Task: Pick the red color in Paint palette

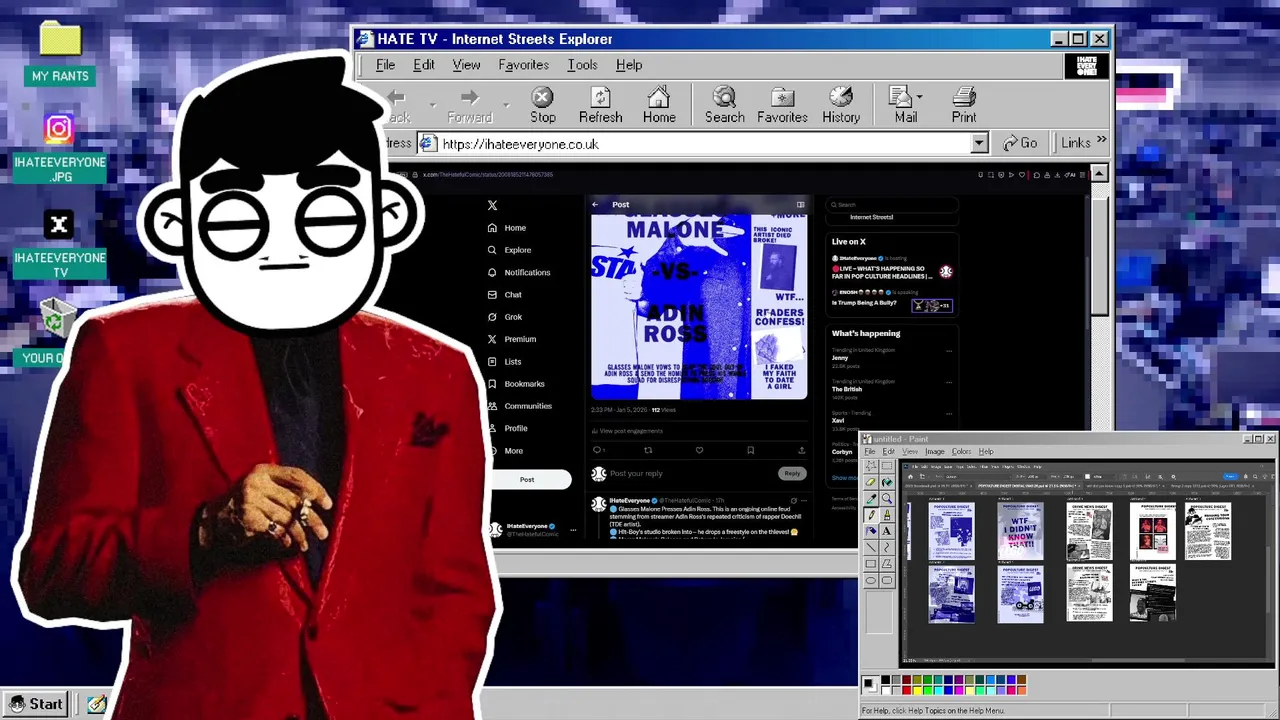Action: tap(907, 690)
